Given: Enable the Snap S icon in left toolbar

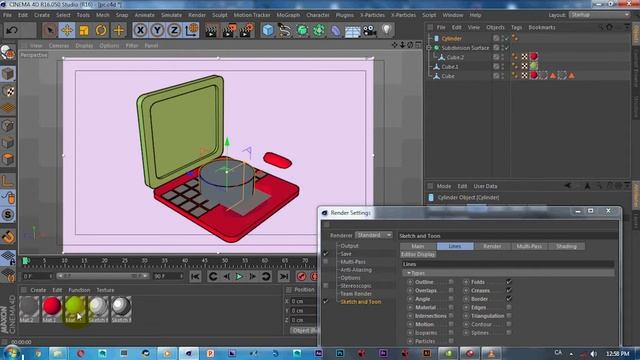Looking at the screenshot, I should pos(8,215).
